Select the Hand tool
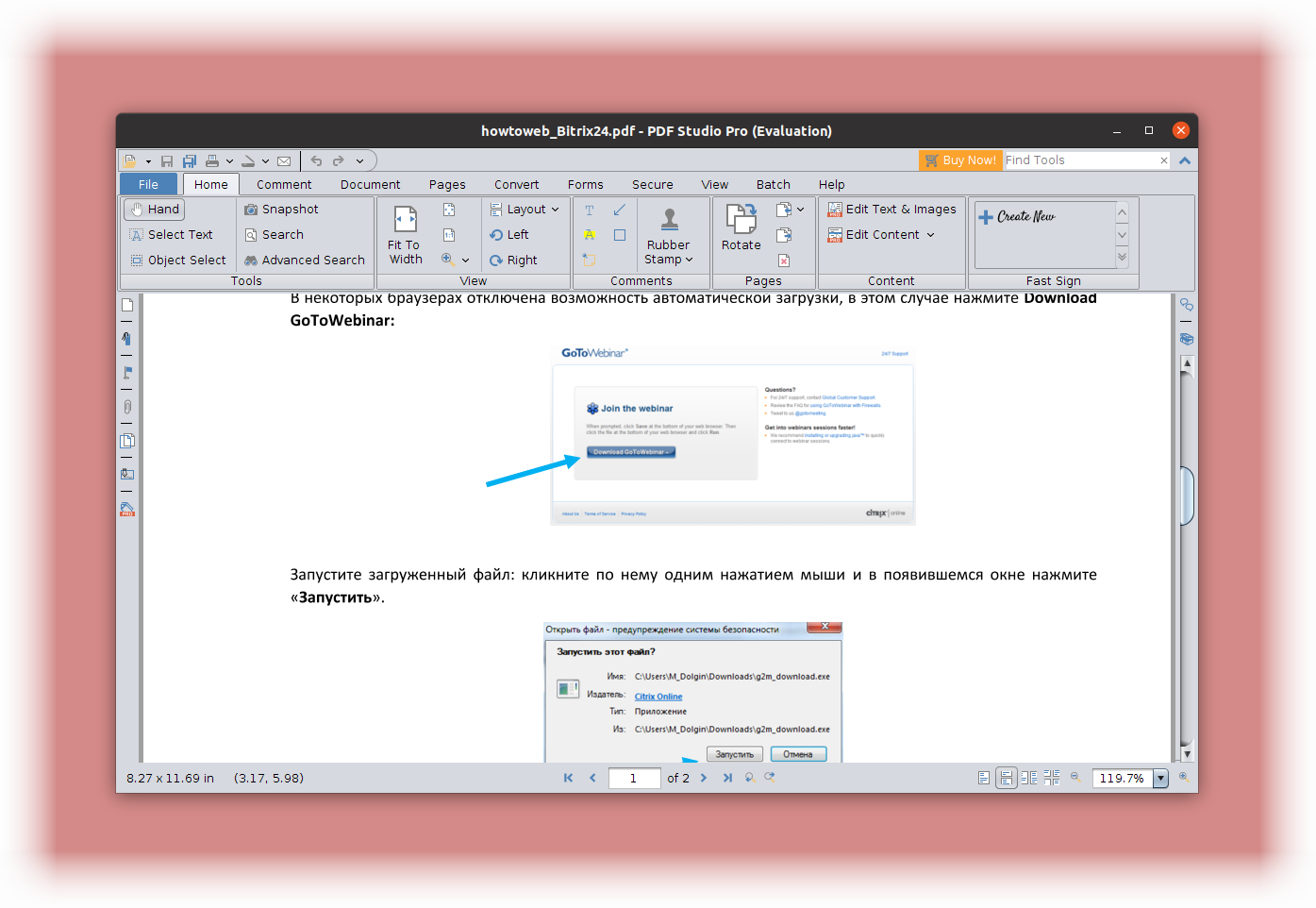The height and width of the screenshot is (908, 1316). point(155,210)
